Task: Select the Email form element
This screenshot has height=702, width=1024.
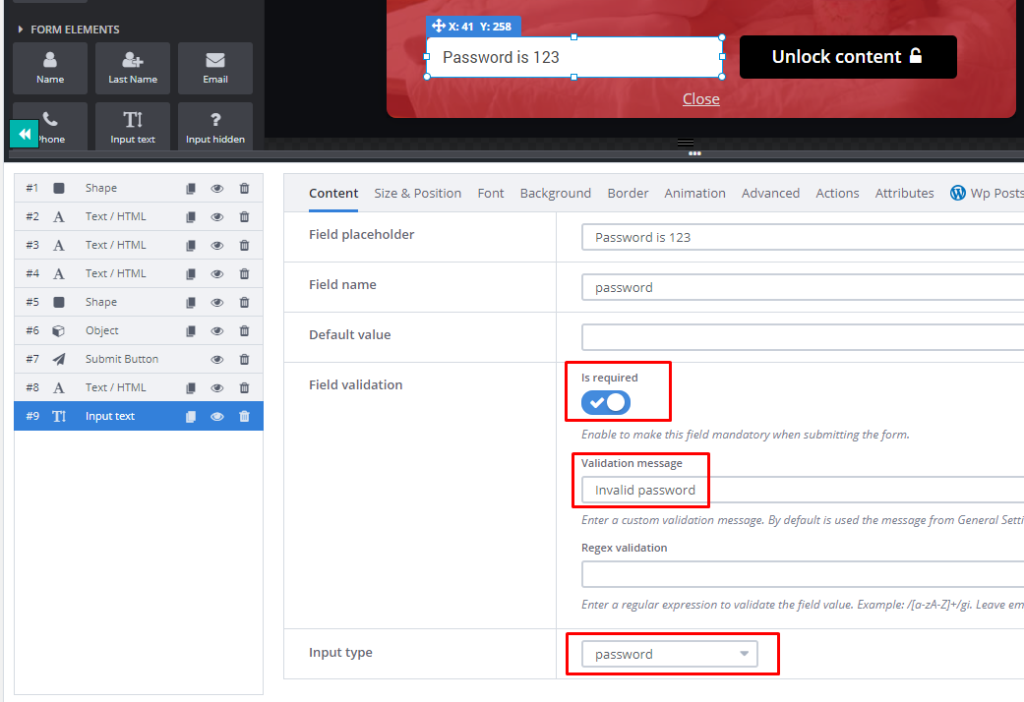Action: coord(215,67)
